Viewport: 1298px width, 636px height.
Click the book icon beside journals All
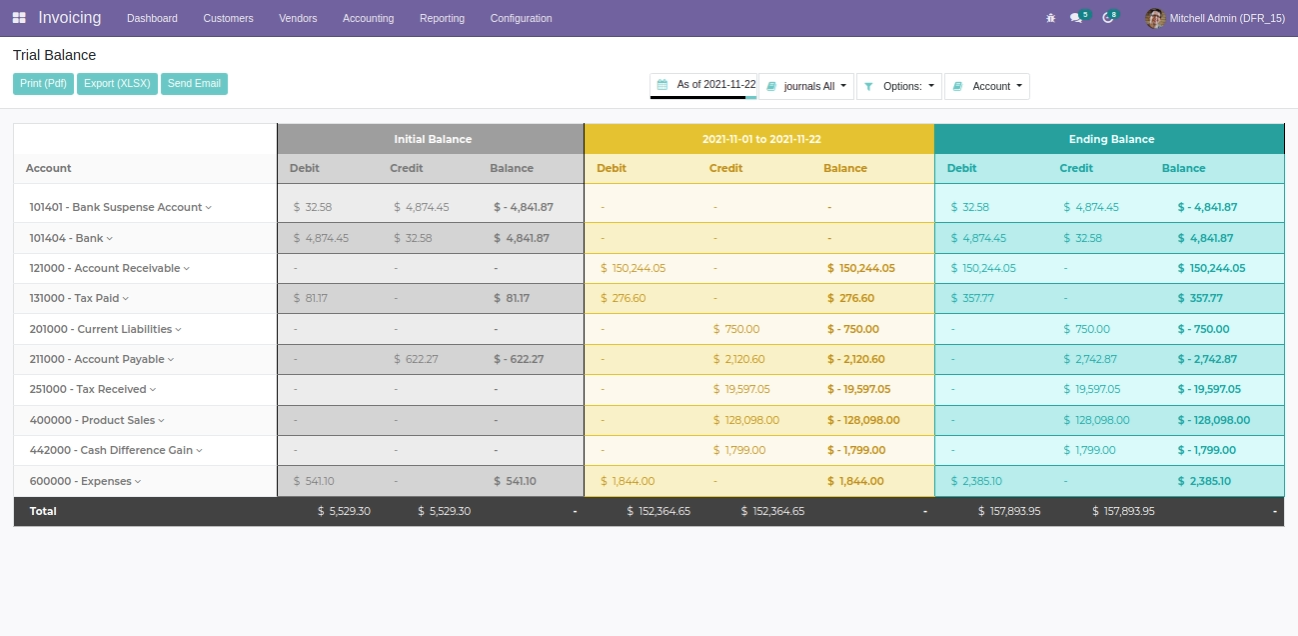[770, 87]
